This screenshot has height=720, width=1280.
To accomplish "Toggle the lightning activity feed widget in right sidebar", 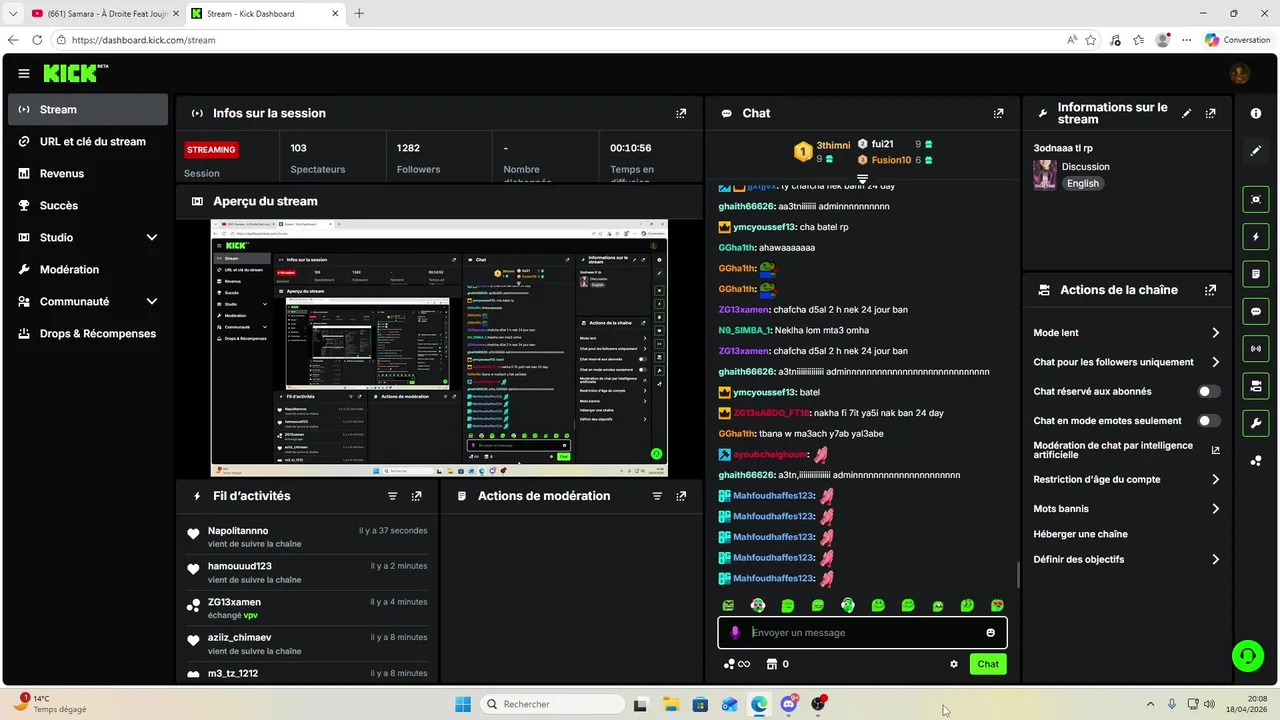I will click(x=1256, y=237).
